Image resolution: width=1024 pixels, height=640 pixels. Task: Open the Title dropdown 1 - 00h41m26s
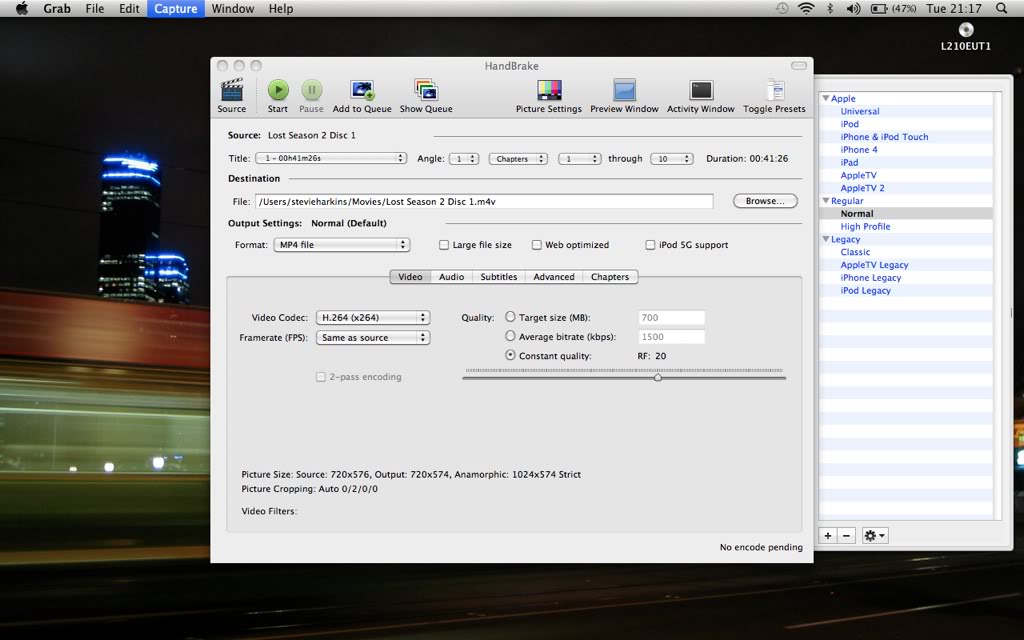(331, 159)
